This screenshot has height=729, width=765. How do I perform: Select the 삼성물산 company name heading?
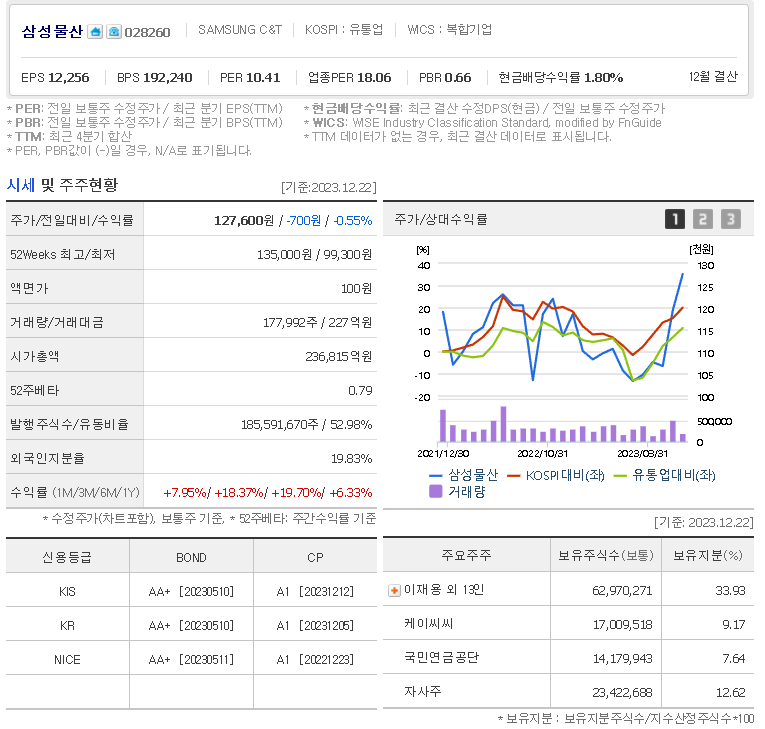click(52, 32)
